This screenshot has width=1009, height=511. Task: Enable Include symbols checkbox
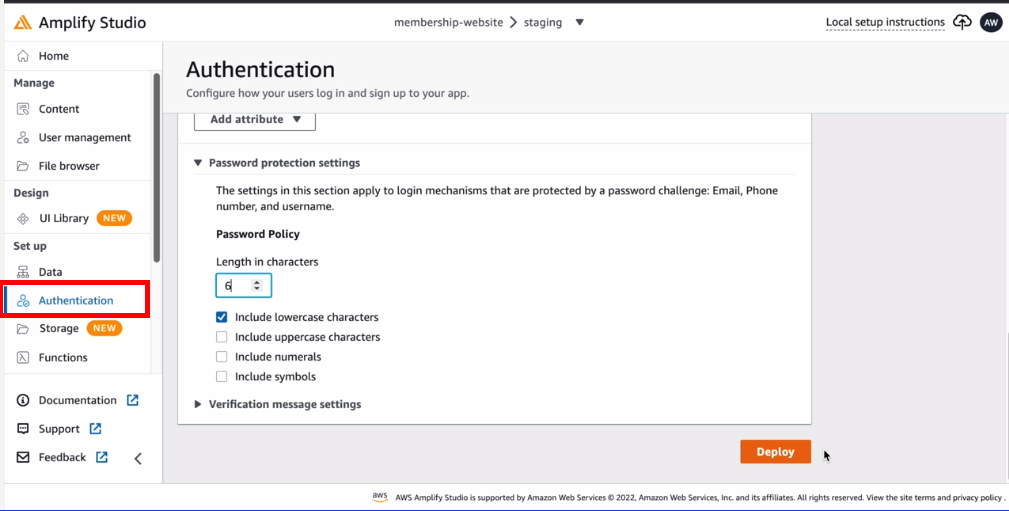click(221, 376)
